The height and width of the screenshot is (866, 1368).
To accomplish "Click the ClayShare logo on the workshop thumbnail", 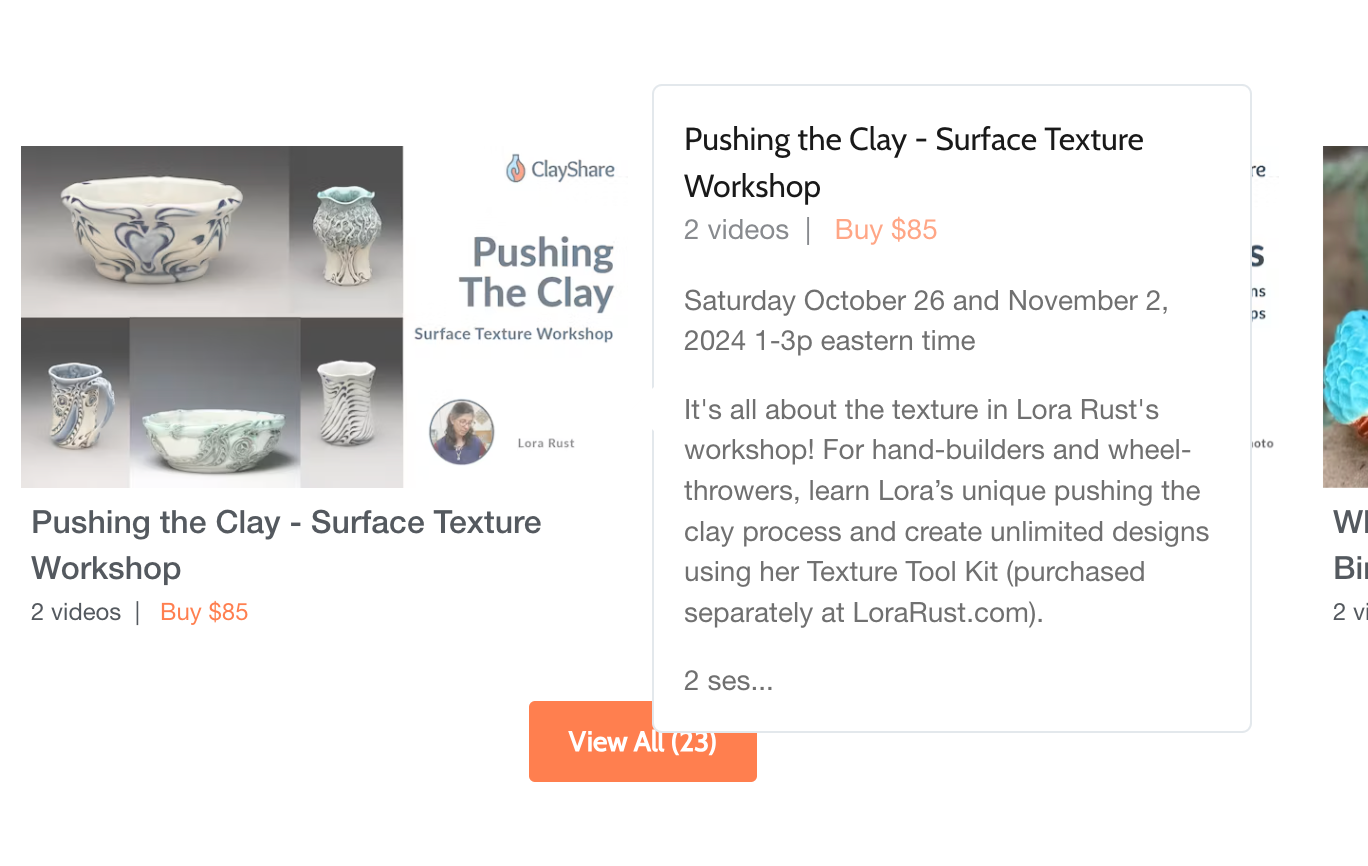I will pos(560,169).
